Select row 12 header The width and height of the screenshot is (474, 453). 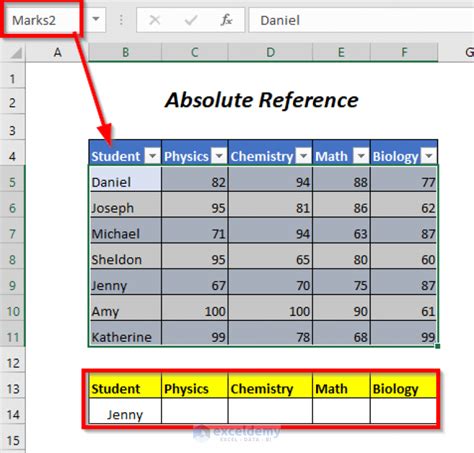pos(13,363)
